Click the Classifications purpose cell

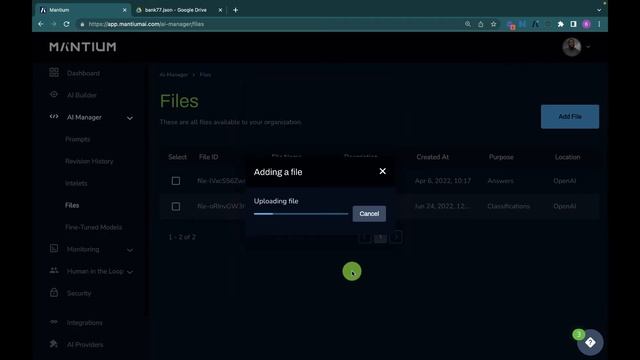point(508,207)
